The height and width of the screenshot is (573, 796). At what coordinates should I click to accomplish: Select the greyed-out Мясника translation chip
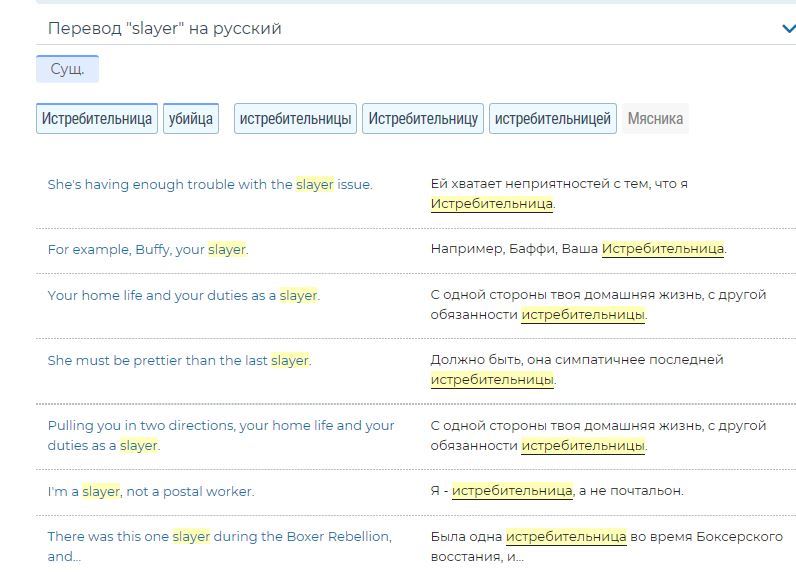tap(655, 119)
